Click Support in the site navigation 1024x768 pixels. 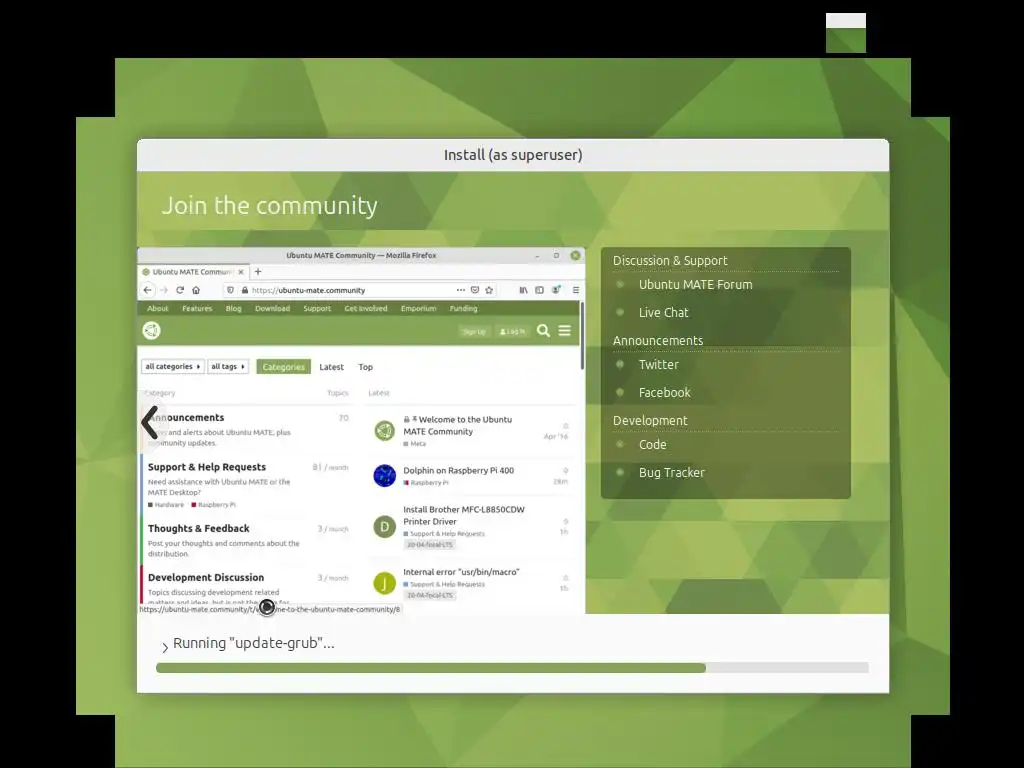coord(317,308)
